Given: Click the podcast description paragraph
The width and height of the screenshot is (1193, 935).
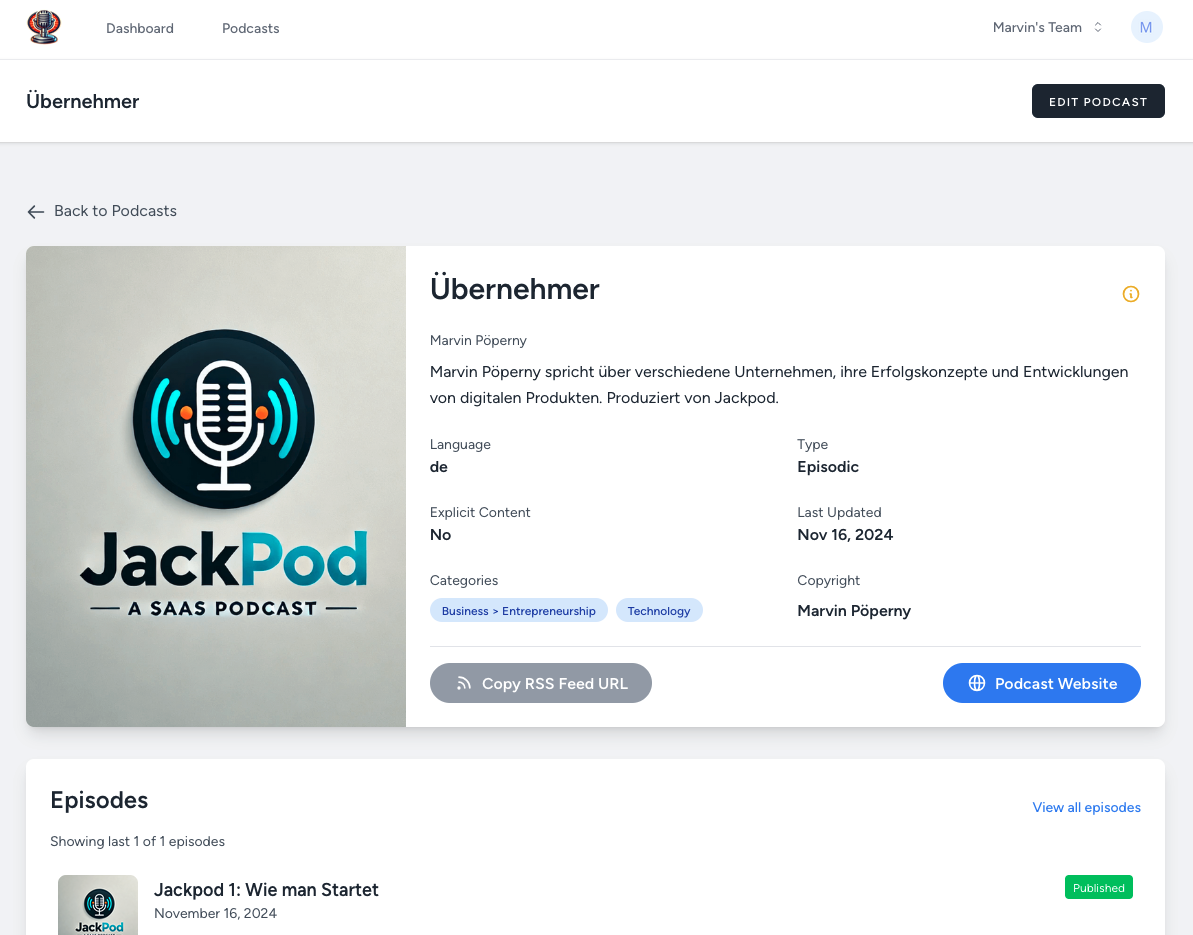Looking at the screenshot, I should (x=778, y=384).
